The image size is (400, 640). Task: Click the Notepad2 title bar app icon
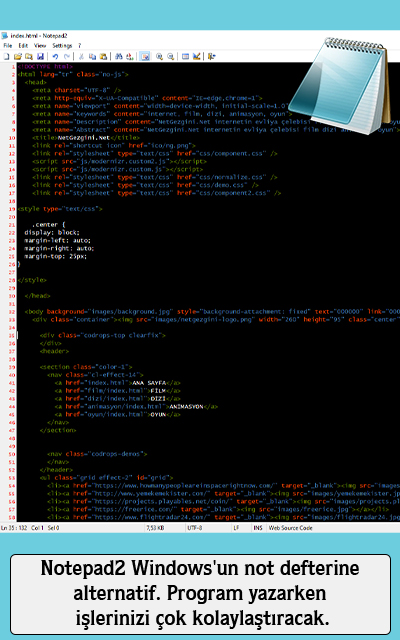4,36
